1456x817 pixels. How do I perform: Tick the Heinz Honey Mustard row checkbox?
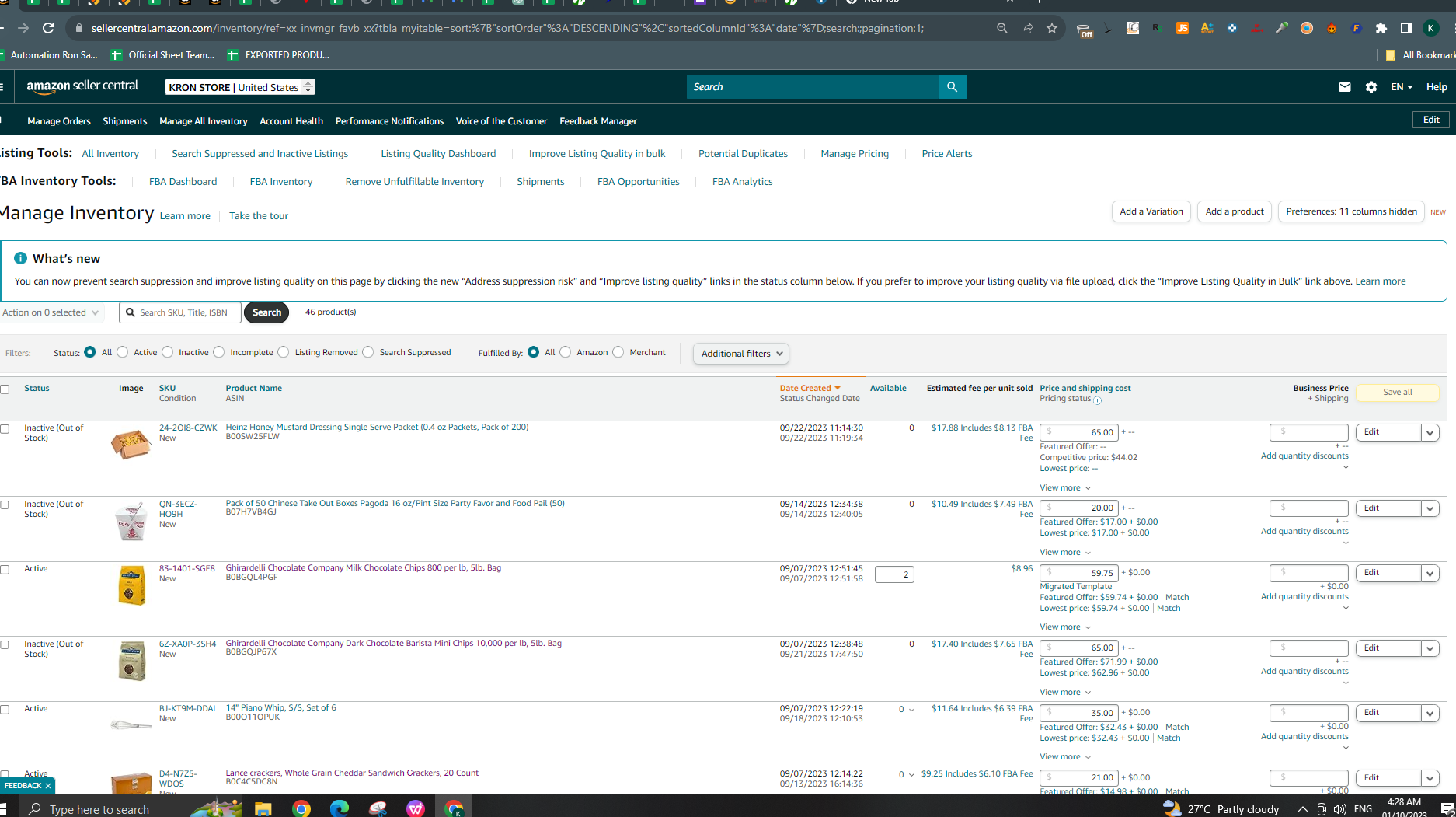pos(5,429)
